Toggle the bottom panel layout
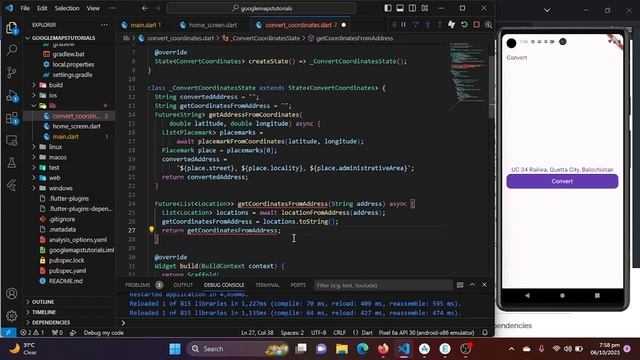640x360 pixels. [400, 8]
